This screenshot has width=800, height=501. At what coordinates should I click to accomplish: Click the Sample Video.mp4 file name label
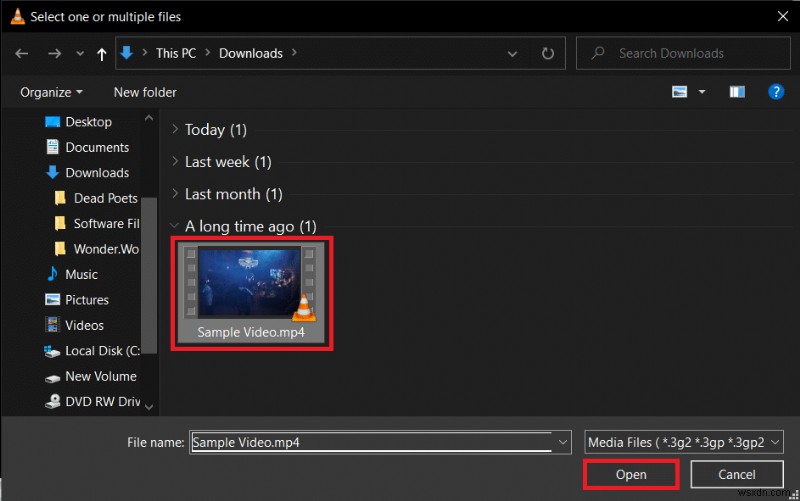(x=251, y=333)
